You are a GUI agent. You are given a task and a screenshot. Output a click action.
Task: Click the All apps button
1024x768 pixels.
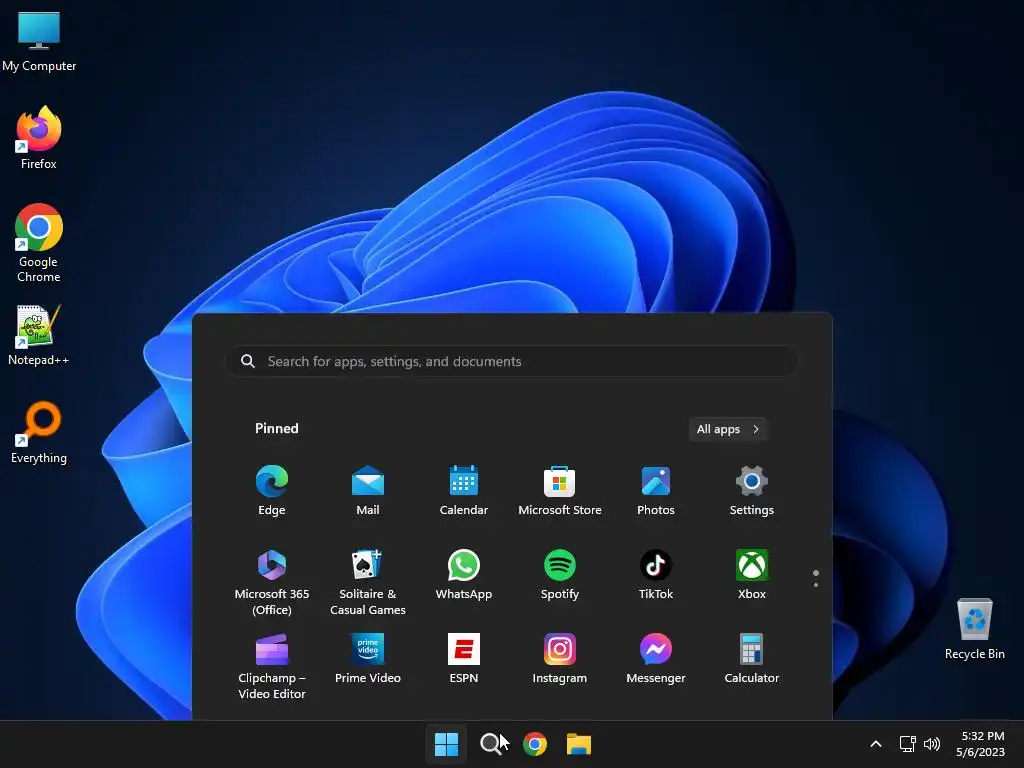tap(728, 429)
